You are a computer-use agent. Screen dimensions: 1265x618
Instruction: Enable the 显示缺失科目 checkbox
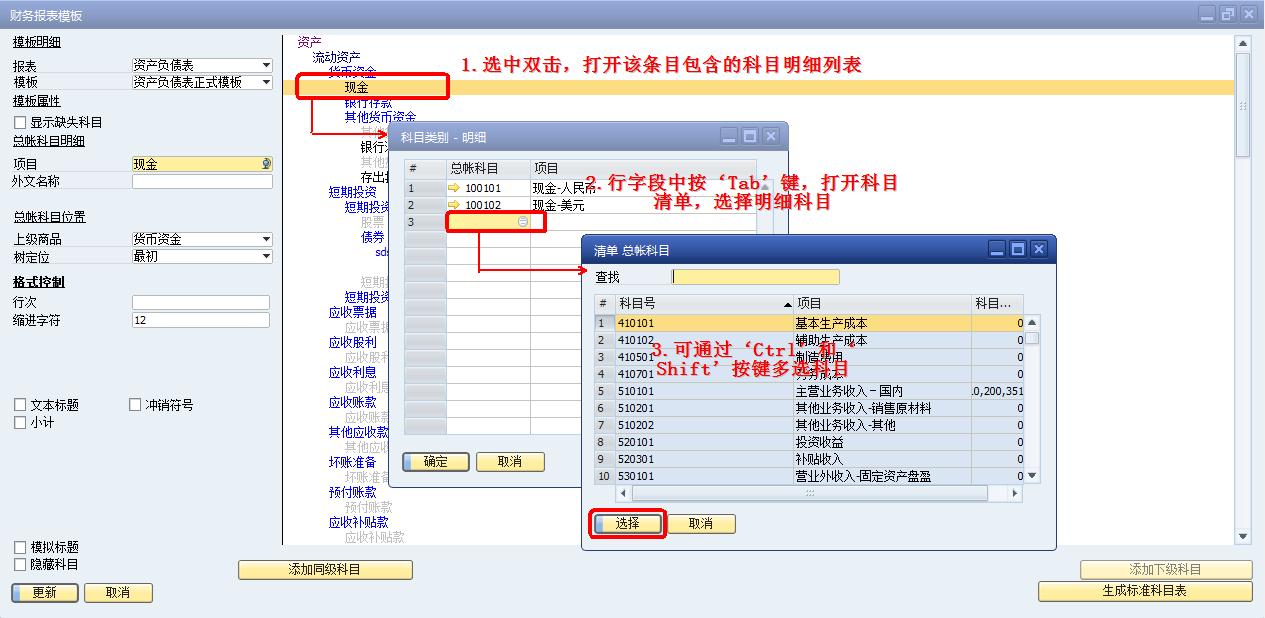pos(20,122)
